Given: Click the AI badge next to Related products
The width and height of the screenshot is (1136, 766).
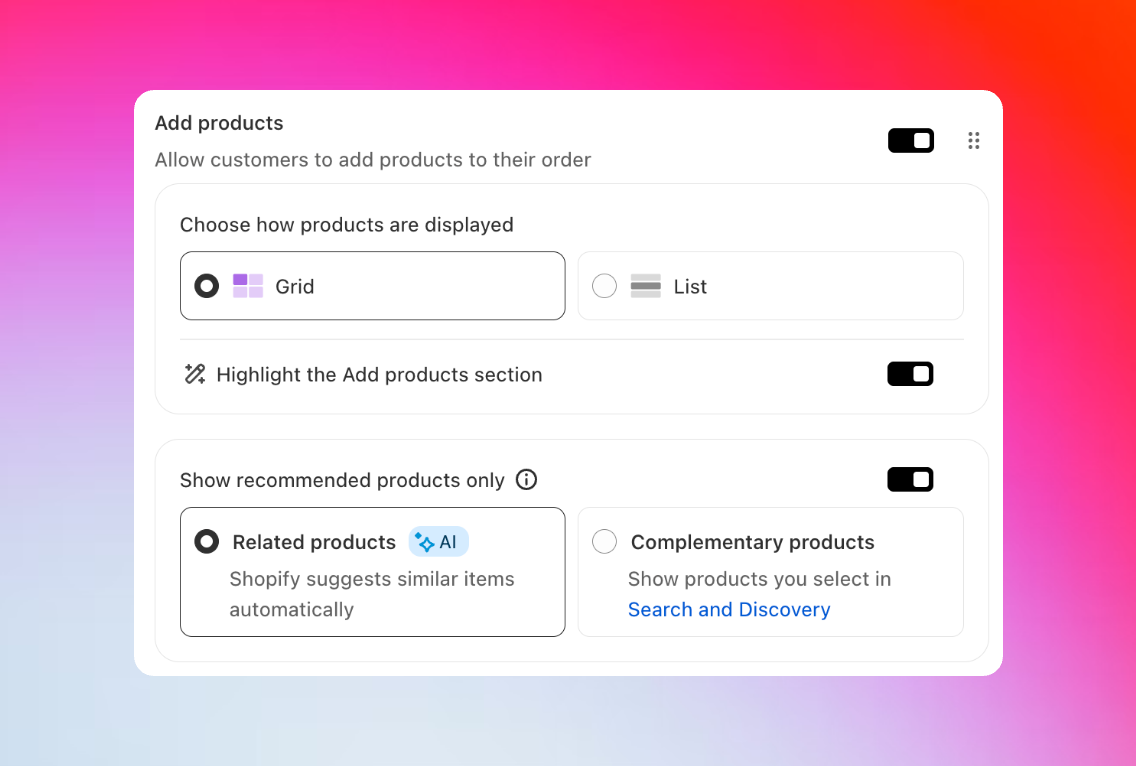Looking at the screenshot, I should tap(438, 542).
